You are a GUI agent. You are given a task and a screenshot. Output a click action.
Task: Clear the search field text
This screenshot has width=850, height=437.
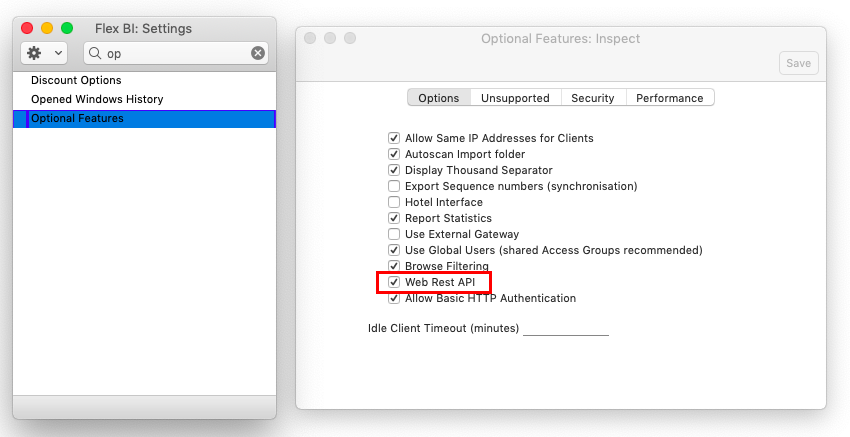pyautogui.click(x=257, y=53)
